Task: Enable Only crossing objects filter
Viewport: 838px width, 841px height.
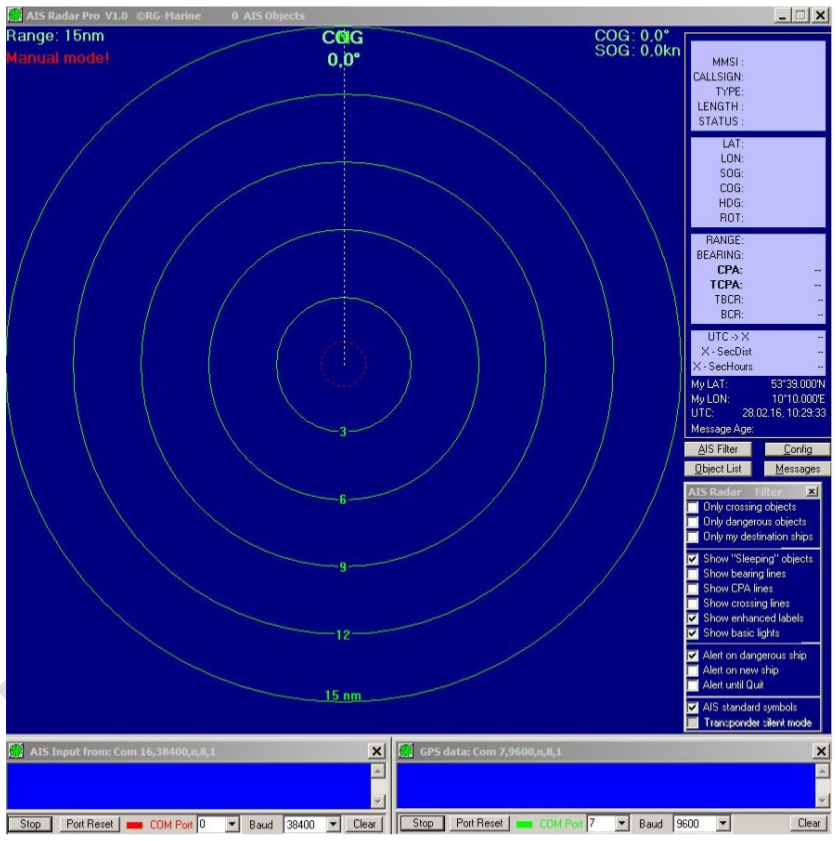Action: (693, 507)
